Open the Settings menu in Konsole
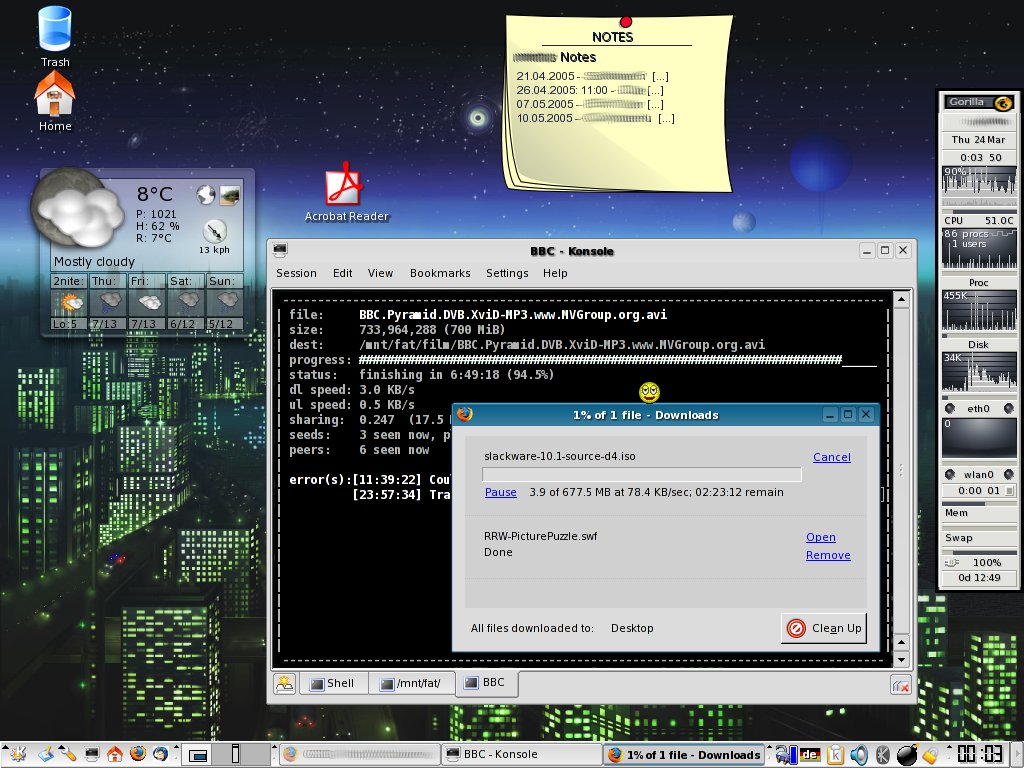The image size is (1024, 768). 507,273
